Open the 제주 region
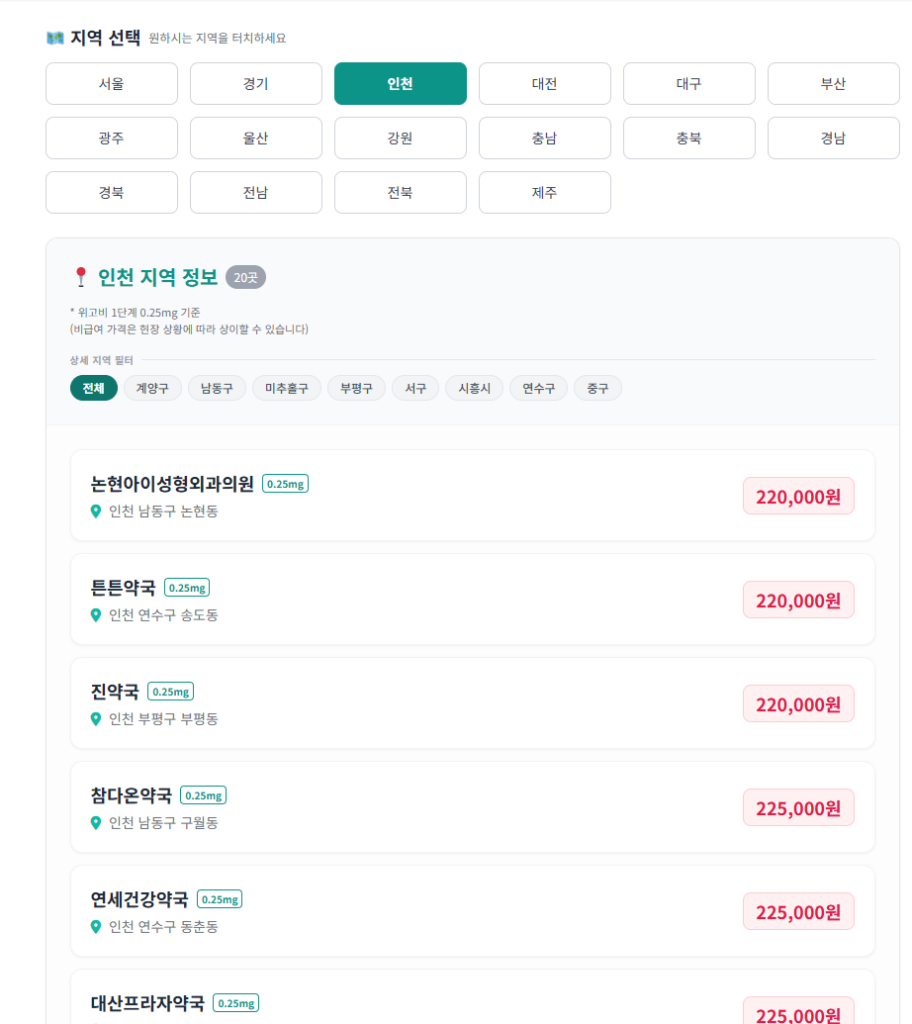The width and height of the screenshot is (912, 1024). click(x=544, y=192)
